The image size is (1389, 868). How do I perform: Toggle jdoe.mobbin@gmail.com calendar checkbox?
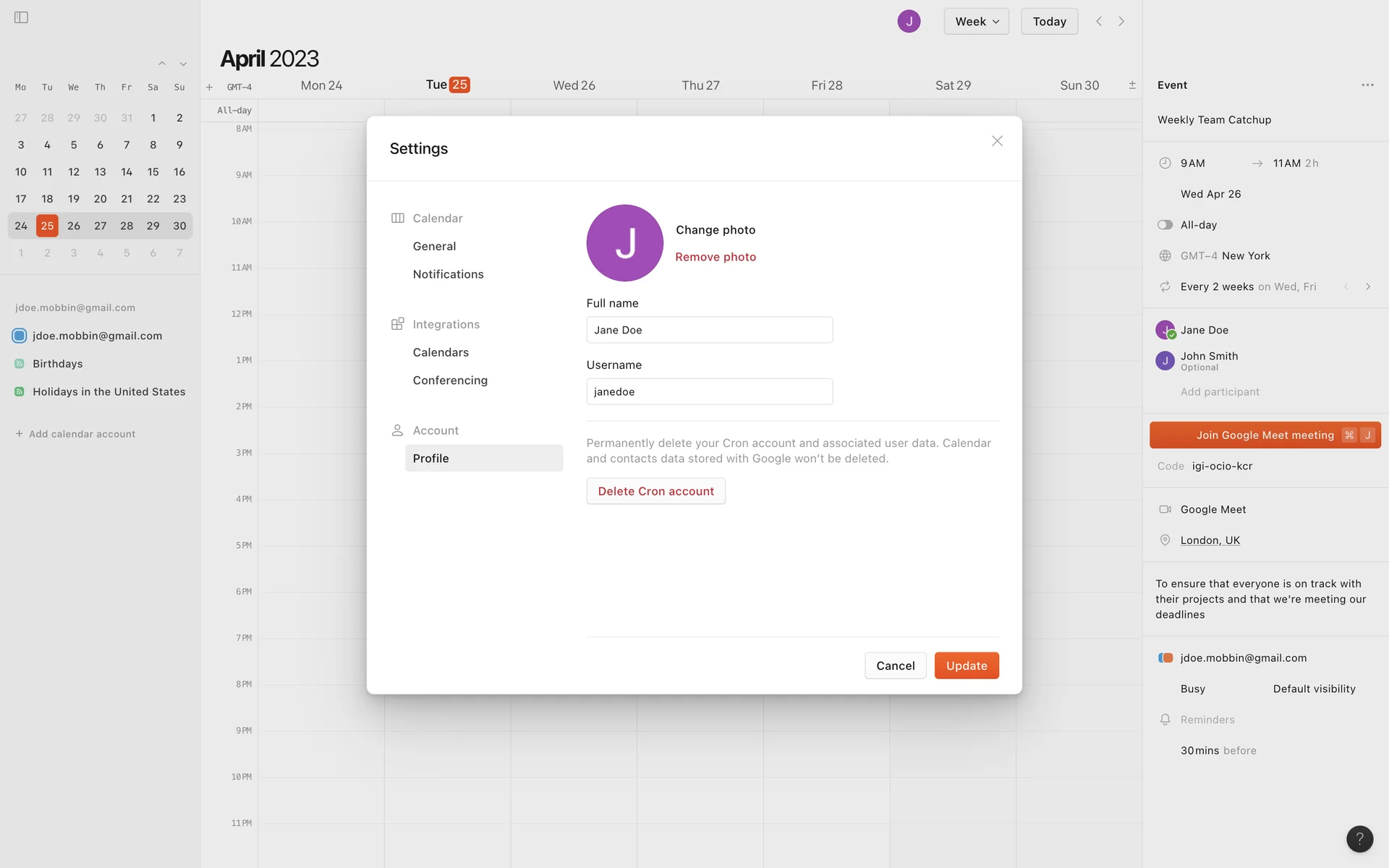(x=20, y=336)
